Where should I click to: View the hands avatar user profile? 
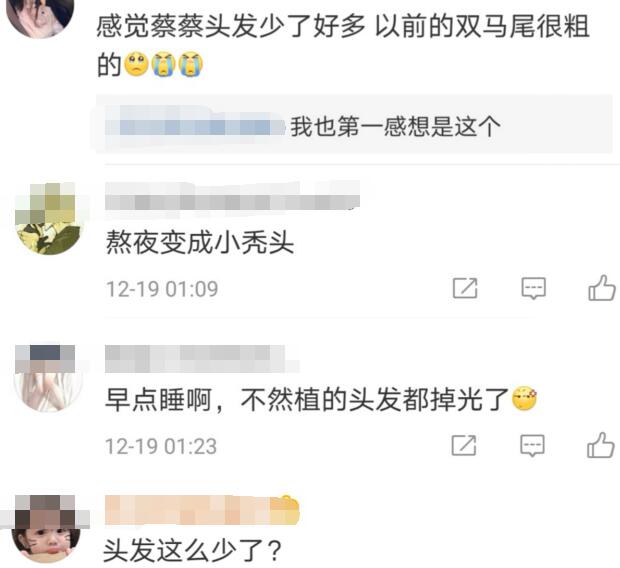[x=48, y=378]
